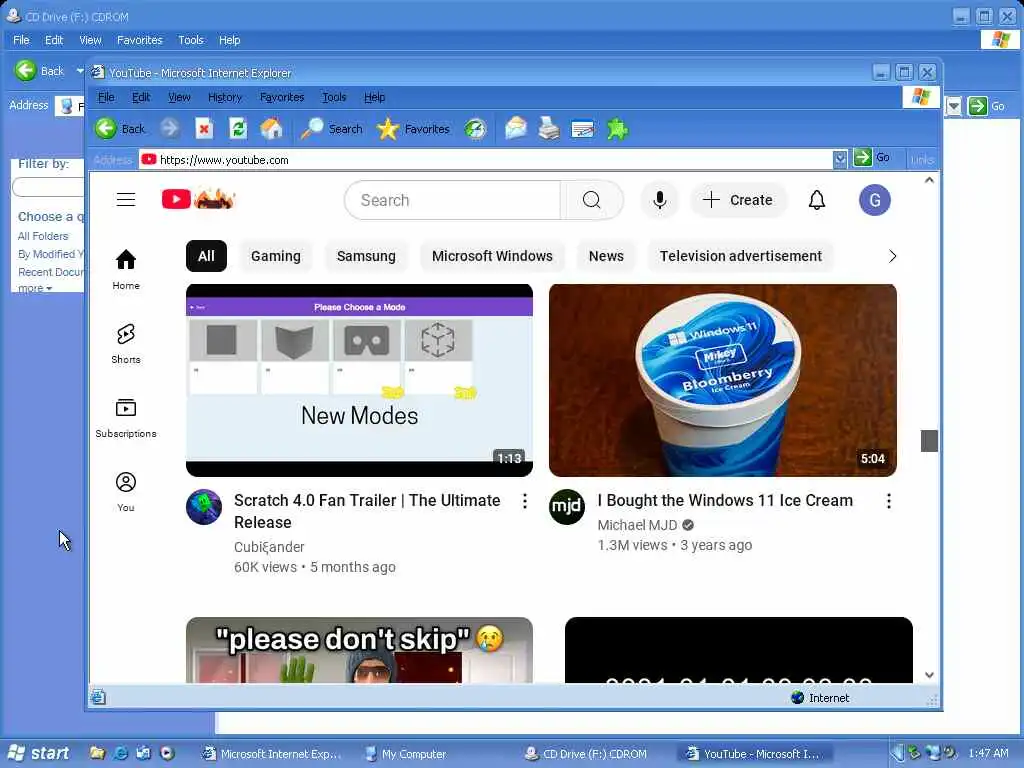The image size is (1024, 768).
Task: Stop page loading with red X icon
Action: click(x=204, y=129)
